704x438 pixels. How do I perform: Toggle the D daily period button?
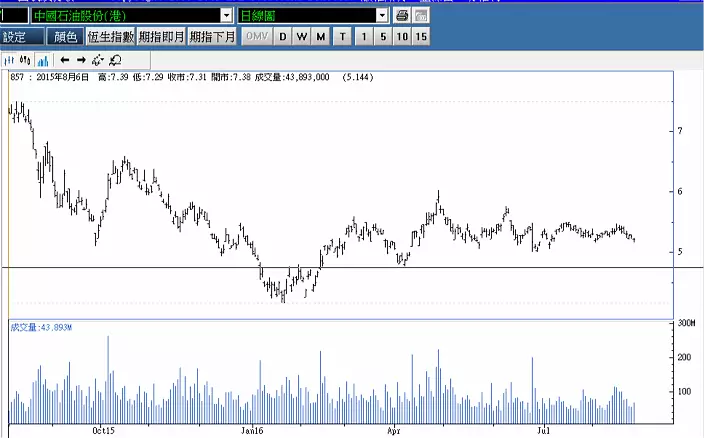click(x=283, y=37)
